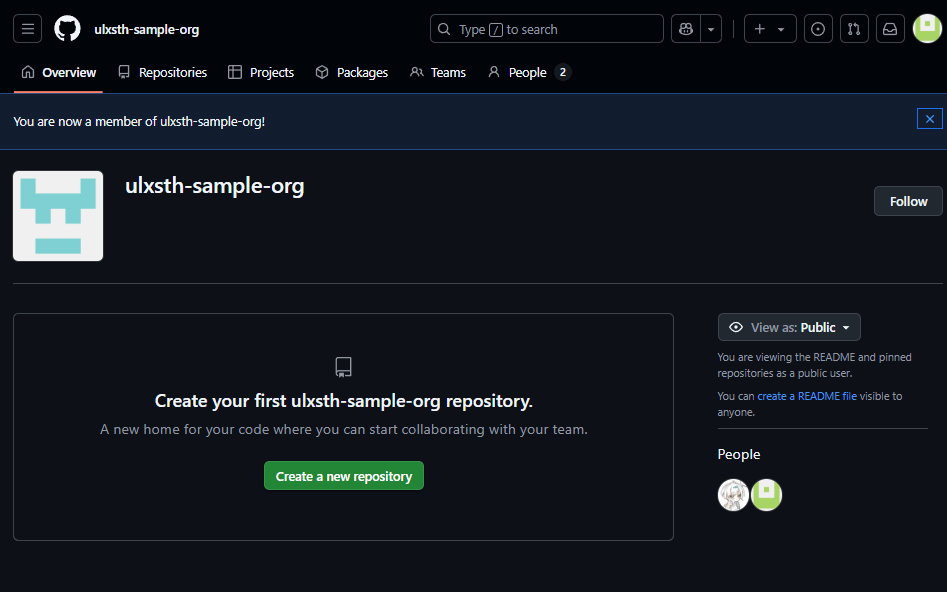This screenshot has height=592, width=947.
Task: Open the Issues icon in header
Action: [818, 29]
